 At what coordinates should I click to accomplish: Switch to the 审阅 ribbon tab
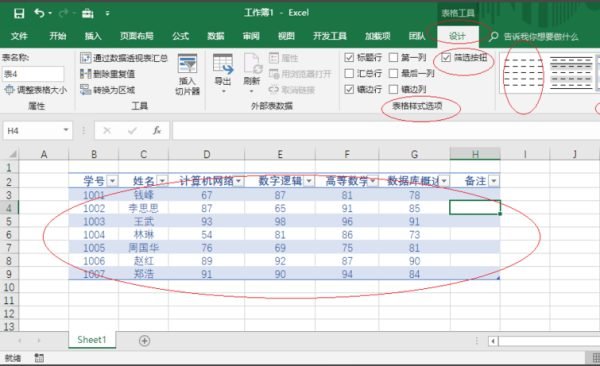click(x=251, y=36)
